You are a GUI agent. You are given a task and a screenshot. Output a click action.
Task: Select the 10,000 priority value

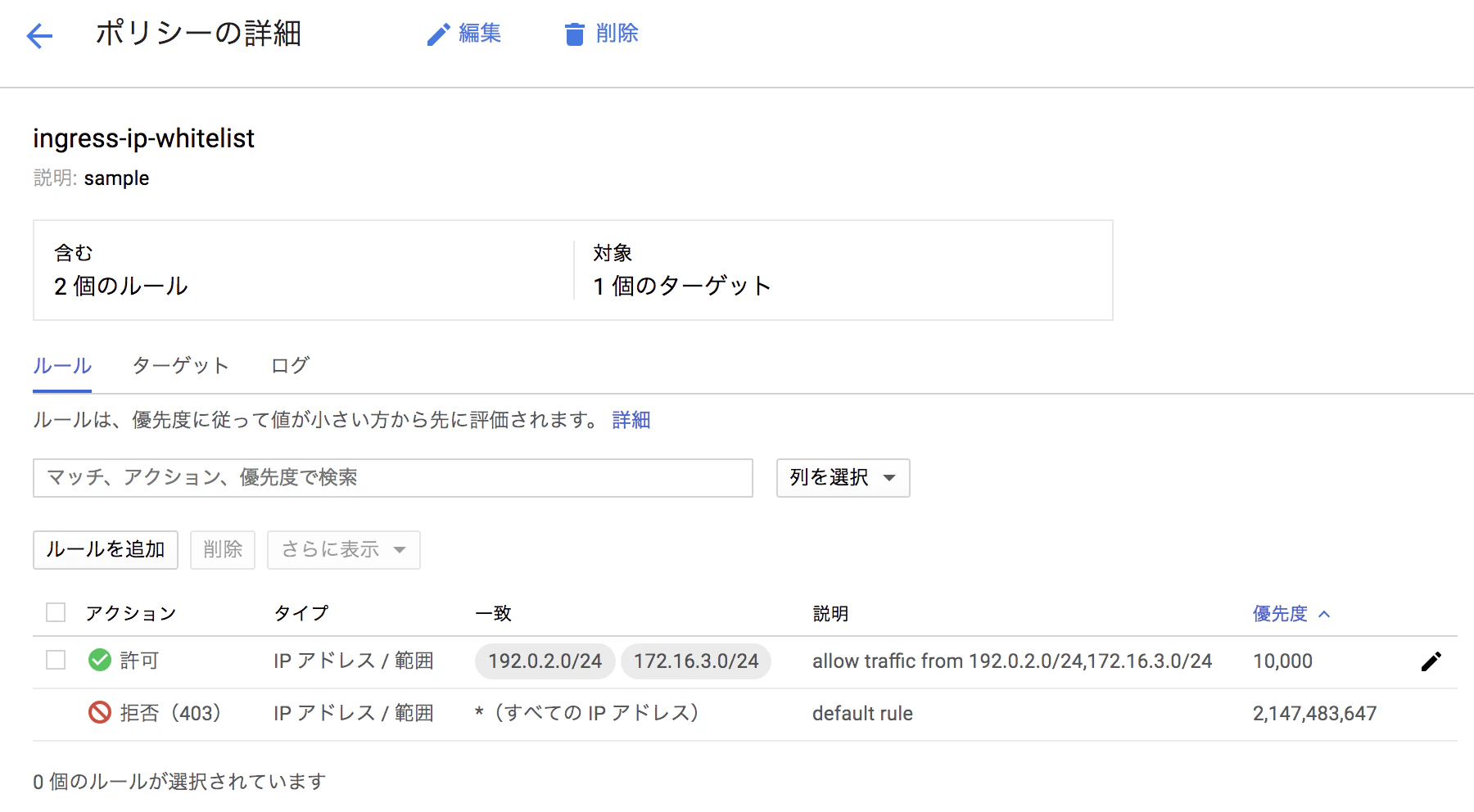[1282, 661]
